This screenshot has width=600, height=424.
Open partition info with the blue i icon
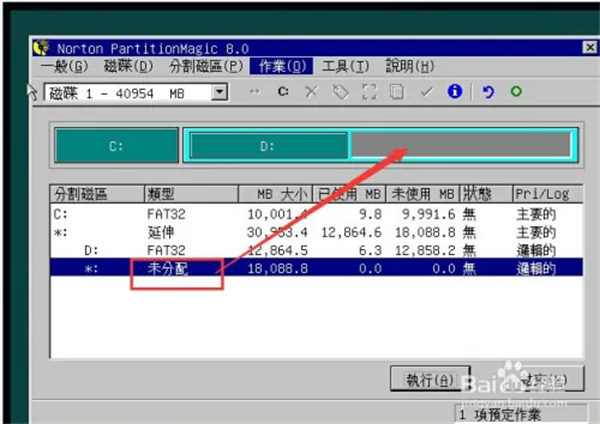pyautogui.click(x=455, y=91)
